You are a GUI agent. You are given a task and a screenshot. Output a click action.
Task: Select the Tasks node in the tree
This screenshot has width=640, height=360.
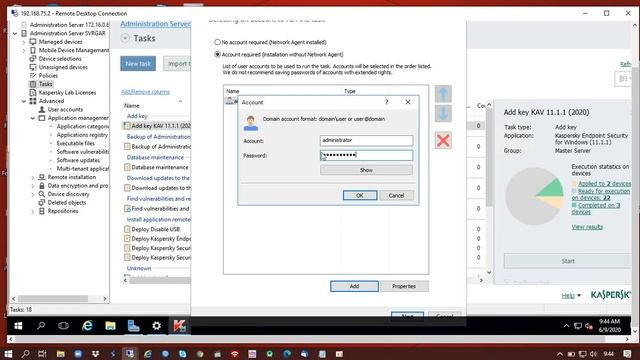pos(45,84)
